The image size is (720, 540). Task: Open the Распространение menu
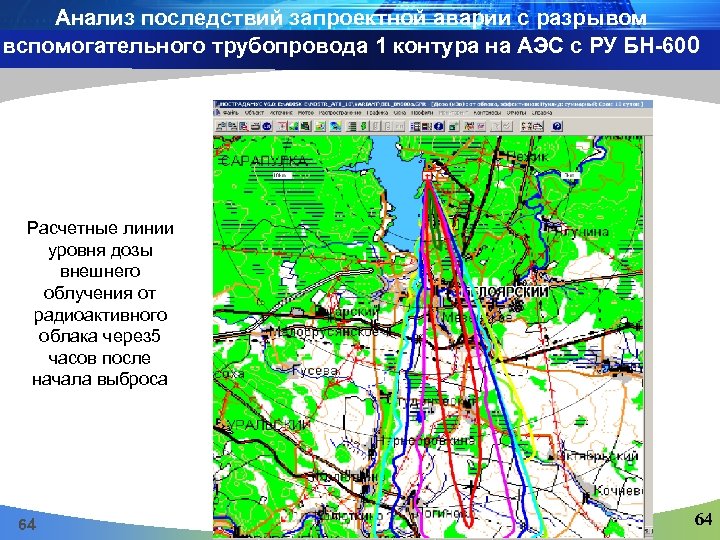340,112
